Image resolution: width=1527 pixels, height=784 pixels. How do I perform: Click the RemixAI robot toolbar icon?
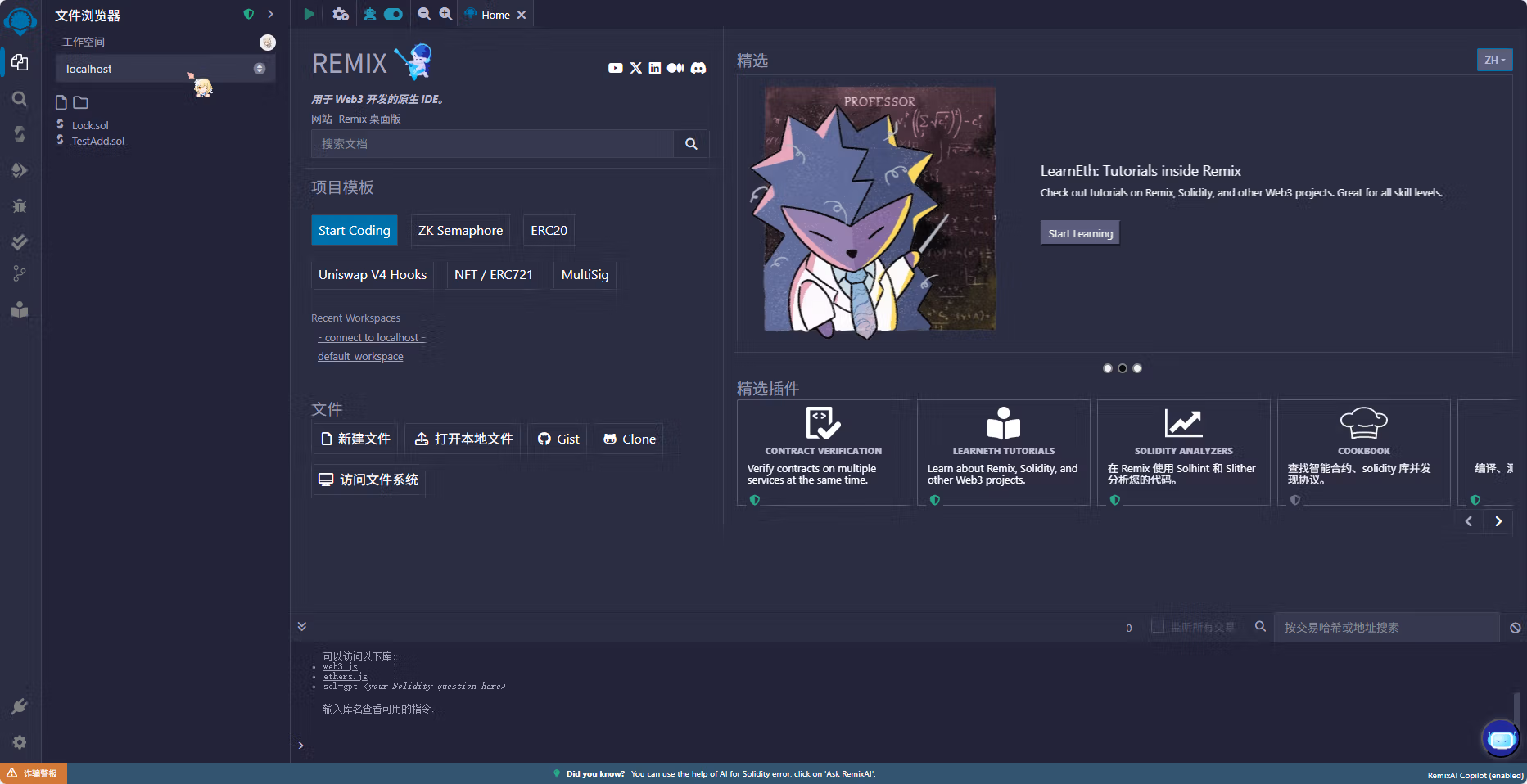point(370,14)
